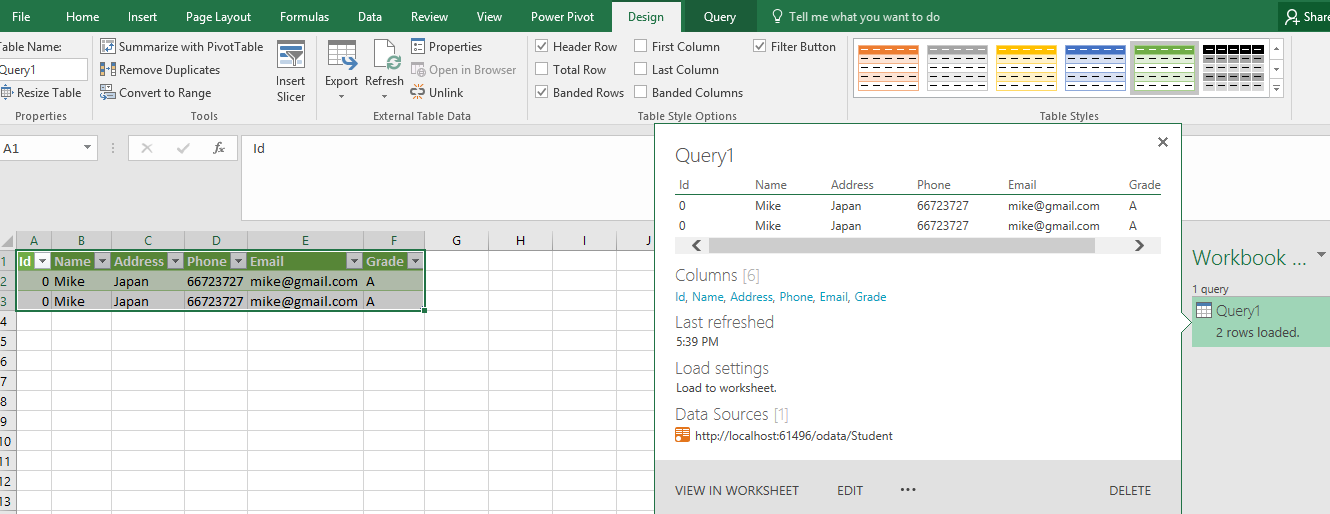Screen dimensions: 1330x514
Task: Expand the Name Box dropdown
Action: pyautogui.click(x=88, y=148)
